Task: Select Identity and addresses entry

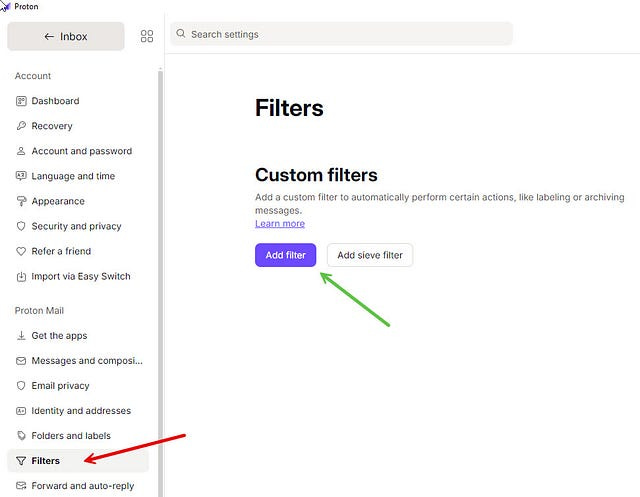Action: pos(78,410)
